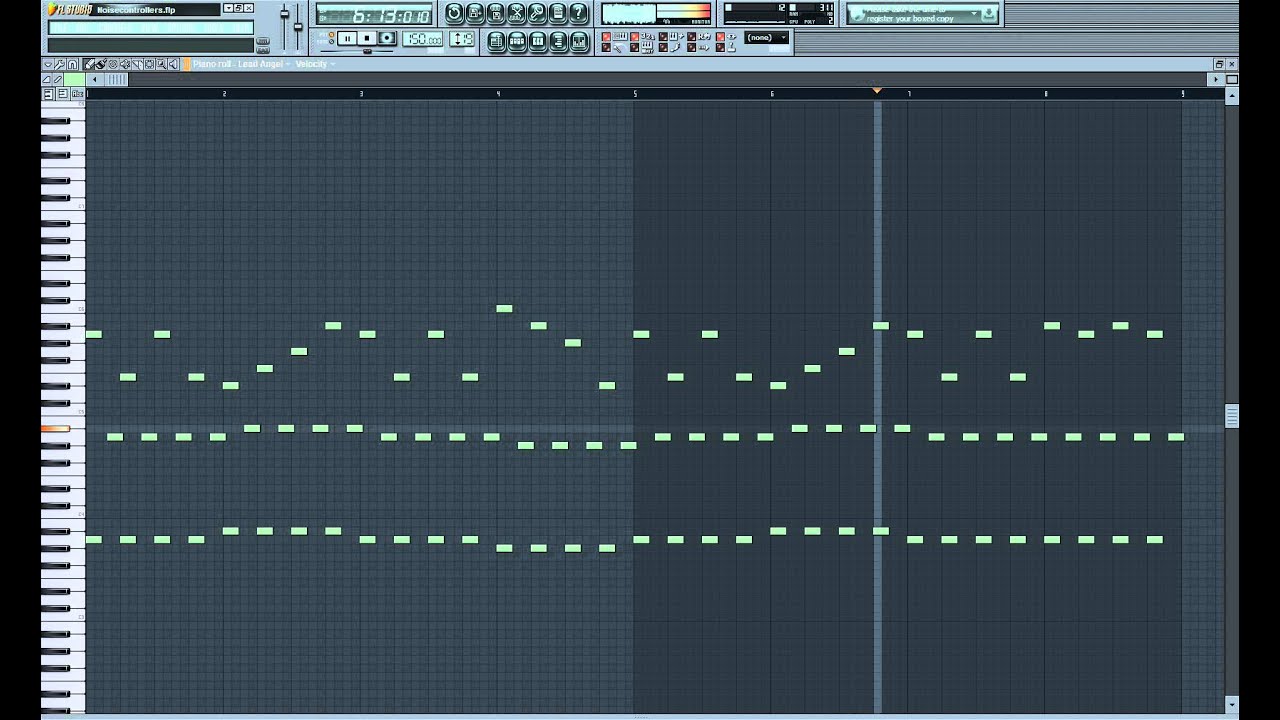Click the portamento triangle icon
The height and width of the screenshot is (720, 1280).
[47, 79]
